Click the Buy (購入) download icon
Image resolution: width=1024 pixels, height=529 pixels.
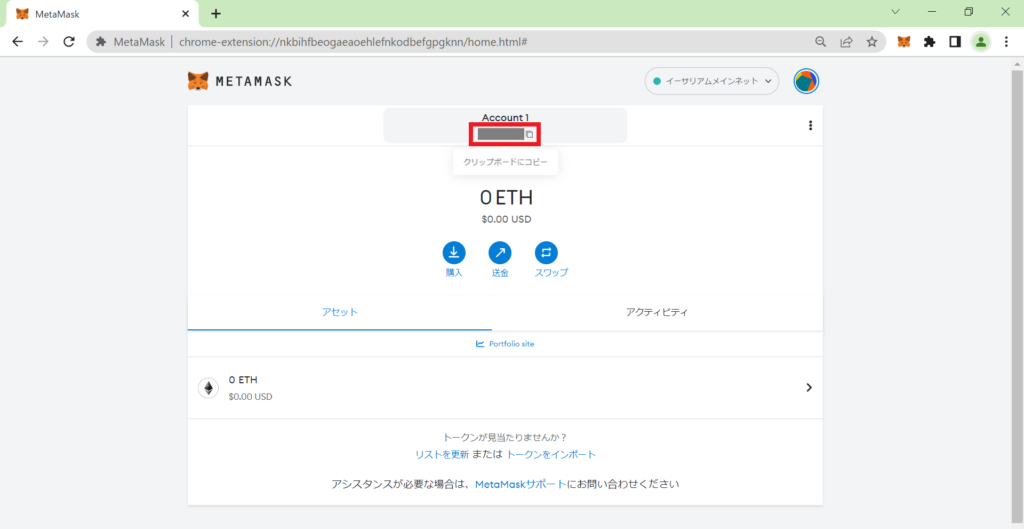click(453, 252)
